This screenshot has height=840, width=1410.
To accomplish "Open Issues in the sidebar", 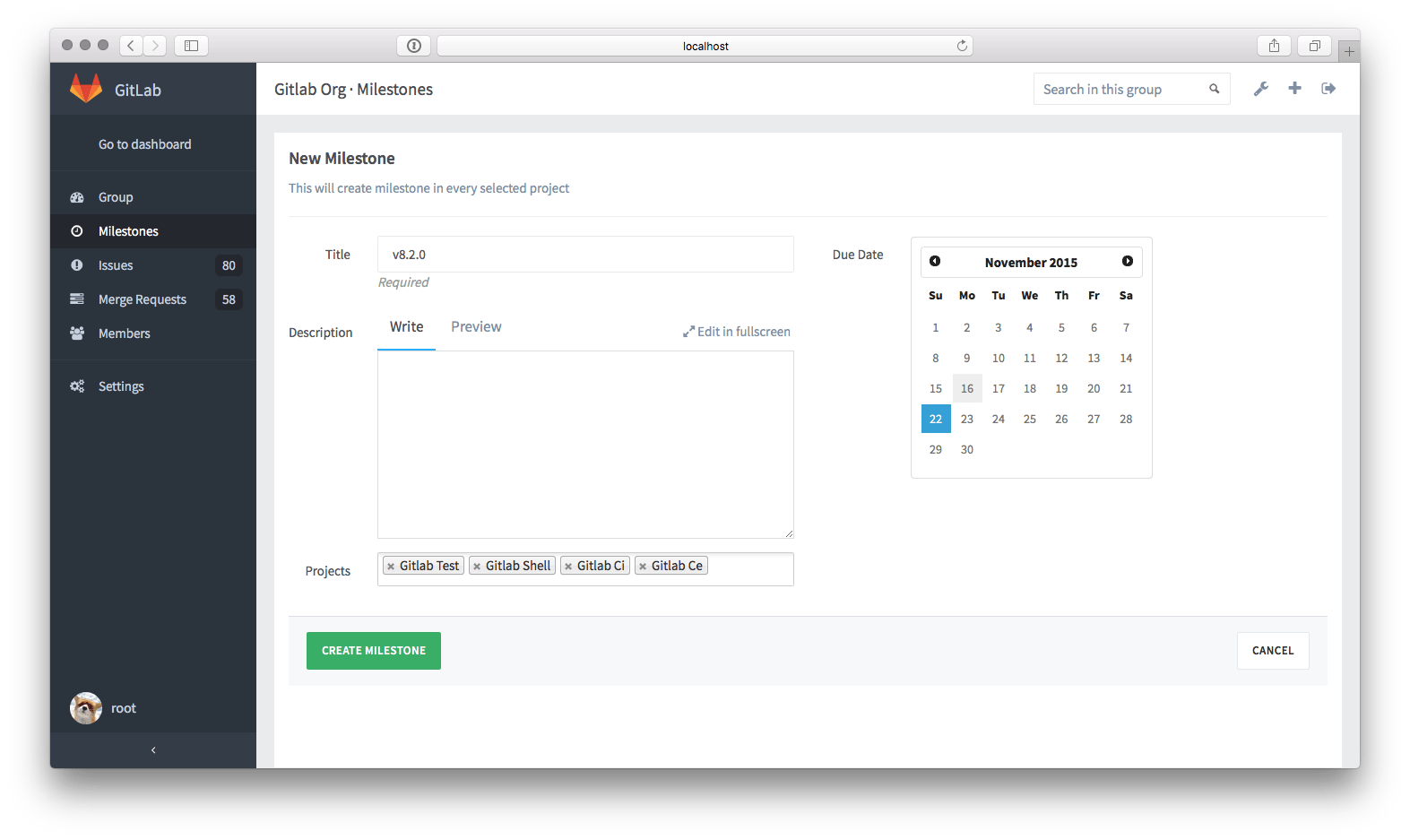I will point(116,265).
